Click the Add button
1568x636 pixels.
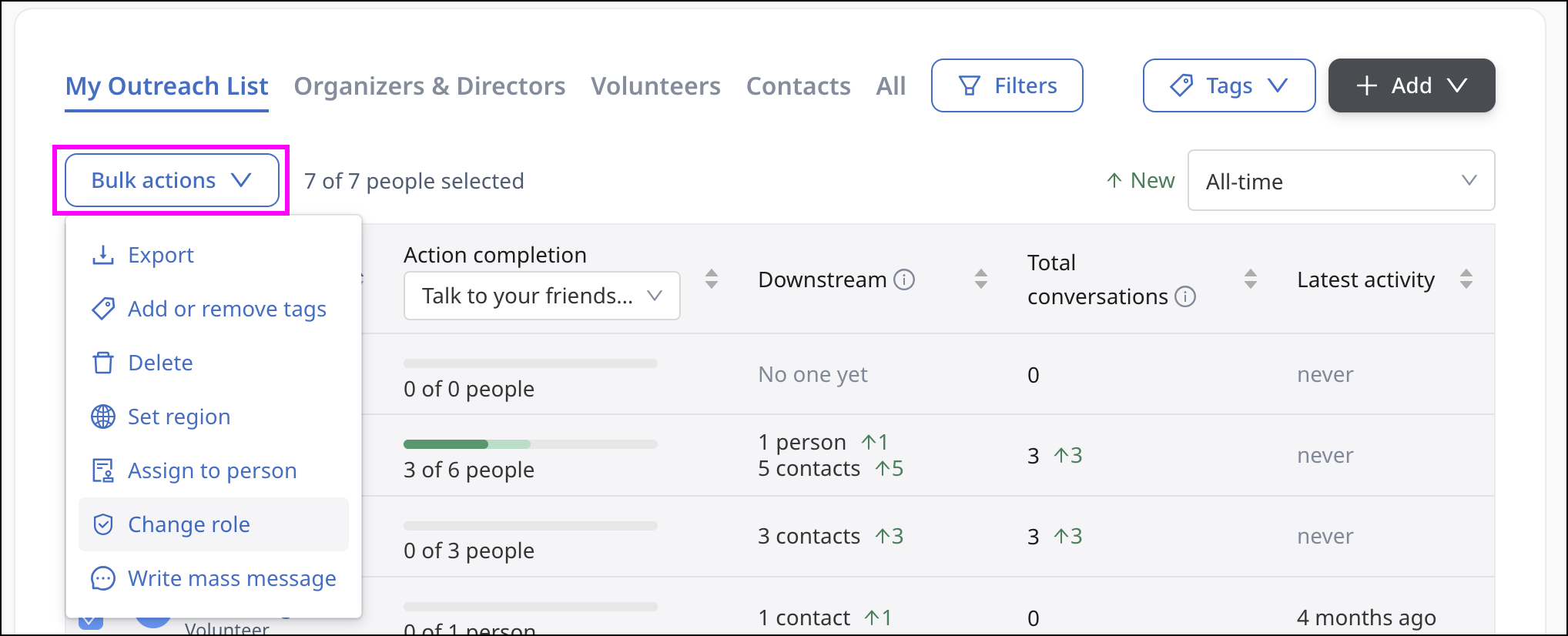tap(1411, 85)
